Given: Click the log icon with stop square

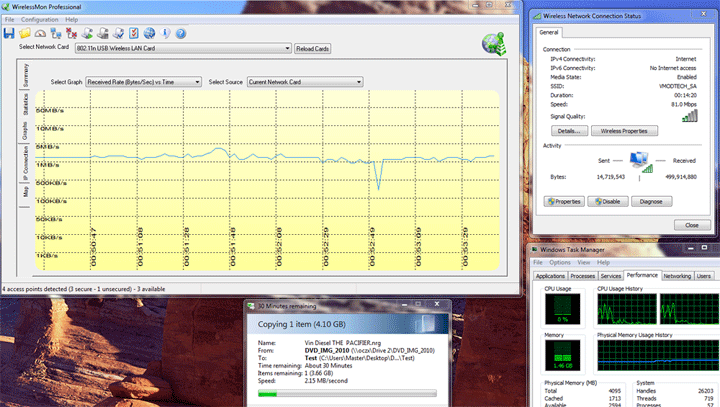Looking at the screenshot, I should pyautogui.click(x=103, y=33).
